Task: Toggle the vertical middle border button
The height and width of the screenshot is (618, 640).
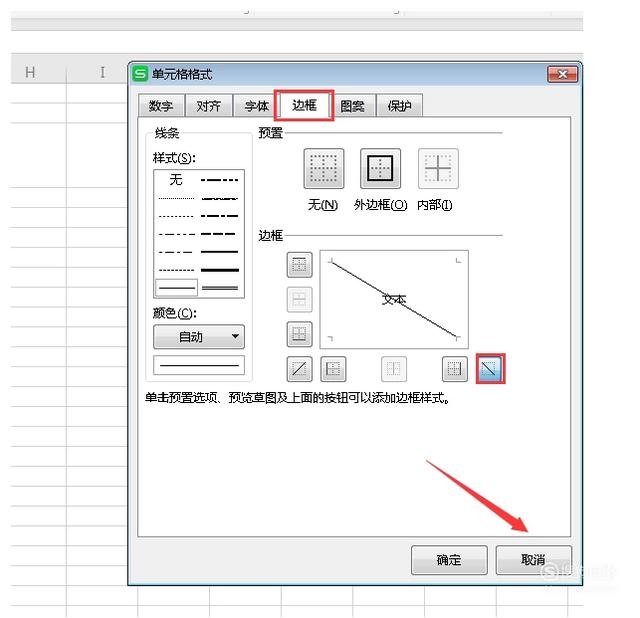Action: [x=393, y=369]
